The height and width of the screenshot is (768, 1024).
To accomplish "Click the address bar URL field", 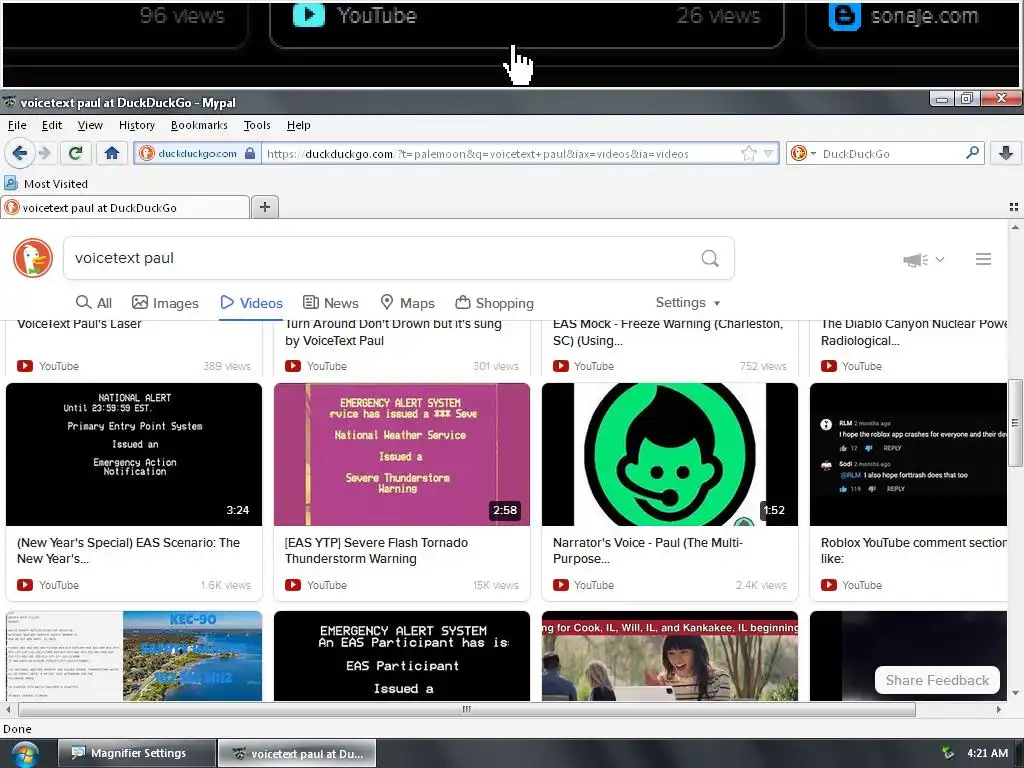I will tap(500, 153).
